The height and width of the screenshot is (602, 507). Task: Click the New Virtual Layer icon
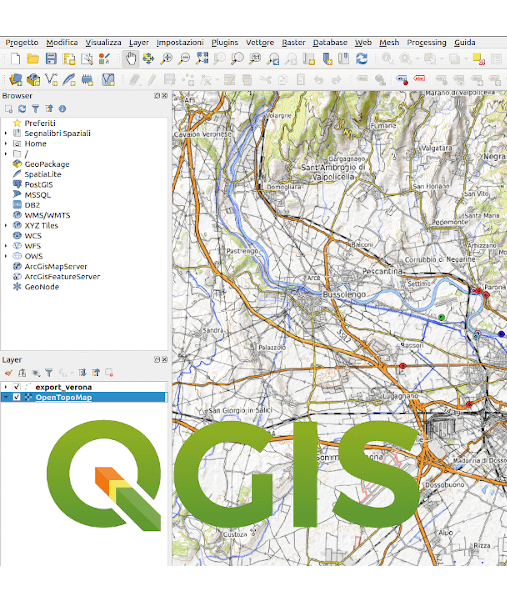(108, 79)
